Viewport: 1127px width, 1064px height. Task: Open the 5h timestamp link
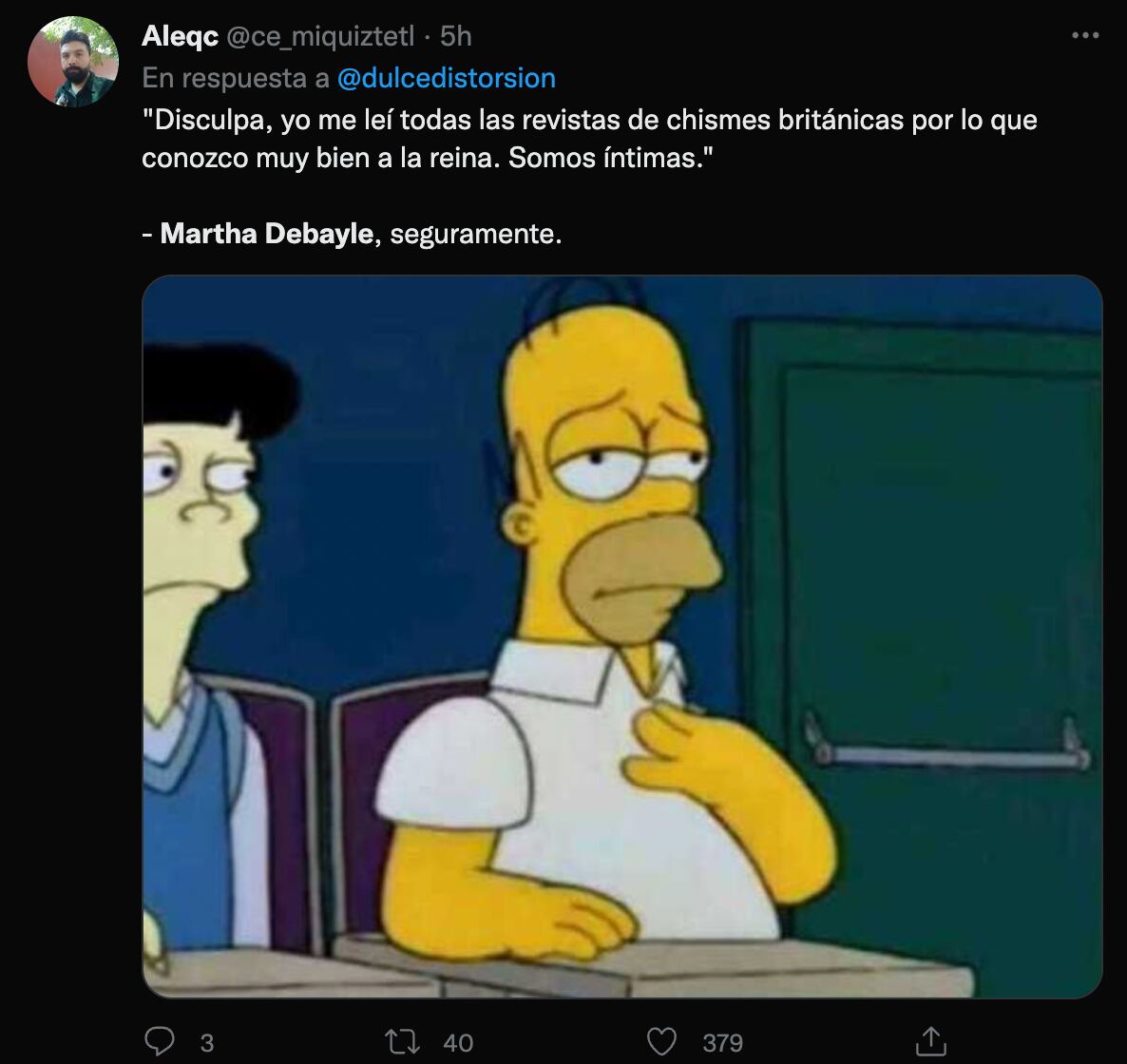pos(456,36)
